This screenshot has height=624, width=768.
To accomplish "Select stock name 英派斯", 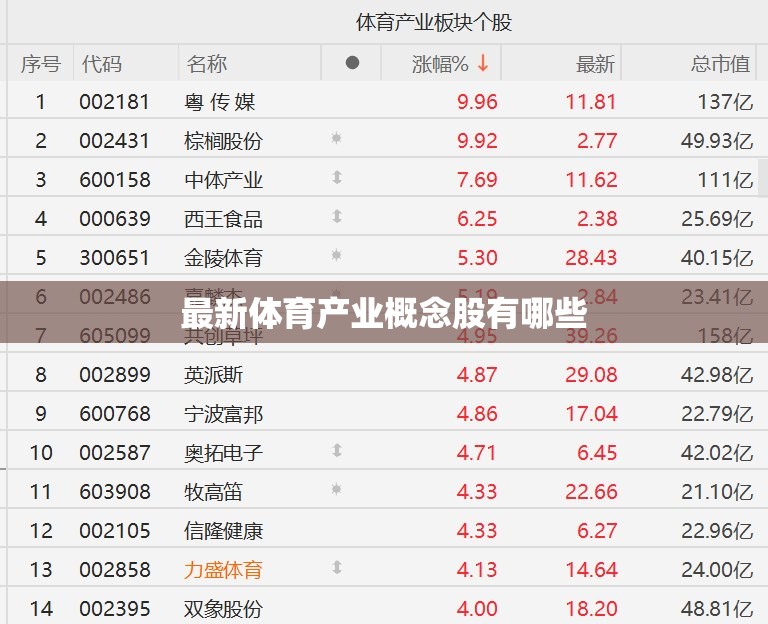I will tap(214, 375).
